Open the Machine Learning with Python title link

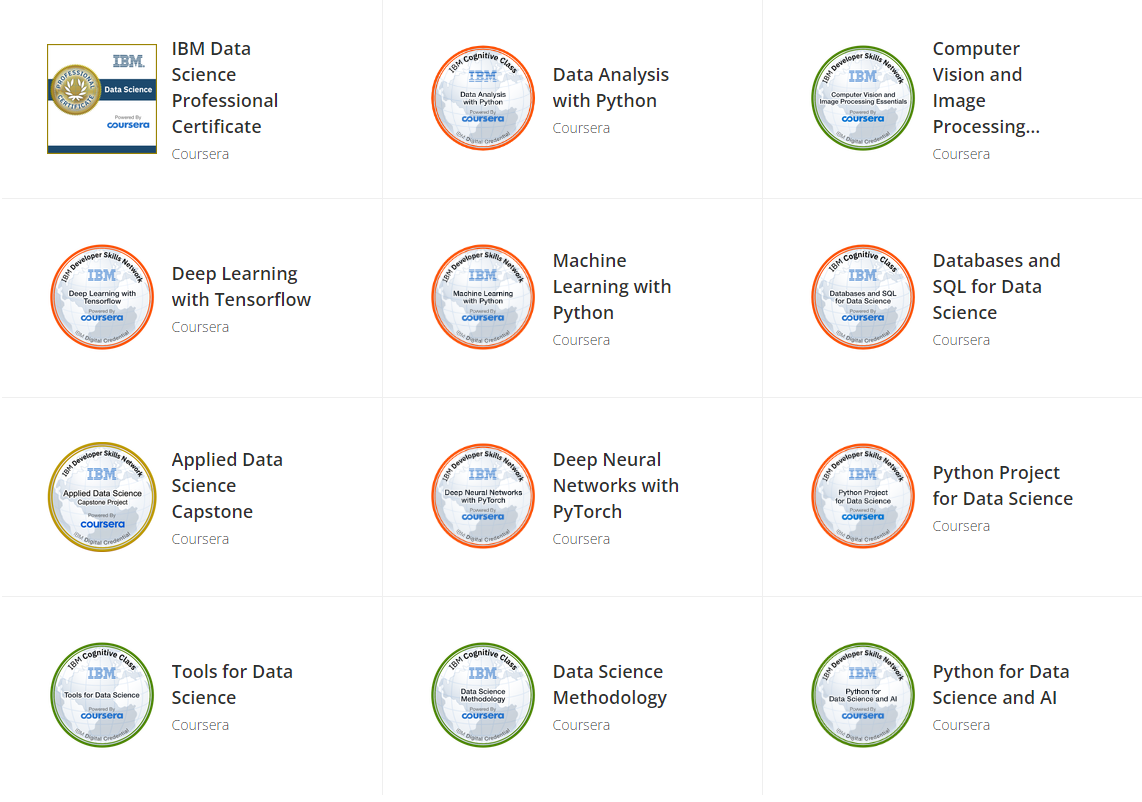coord(612,286)
